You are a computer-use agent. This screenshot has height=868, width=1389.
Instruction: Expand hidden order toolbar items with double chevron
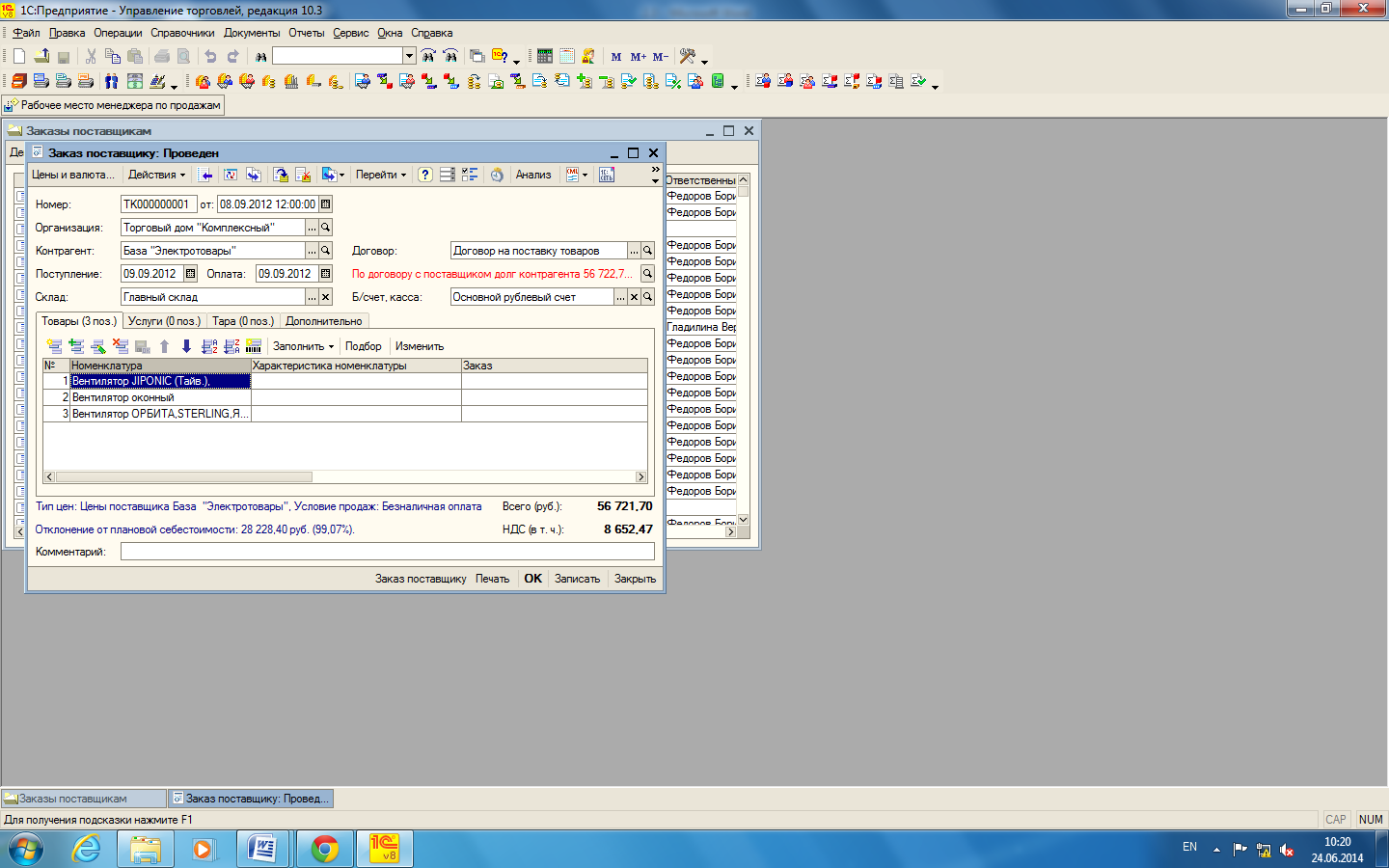click(656, 170)
